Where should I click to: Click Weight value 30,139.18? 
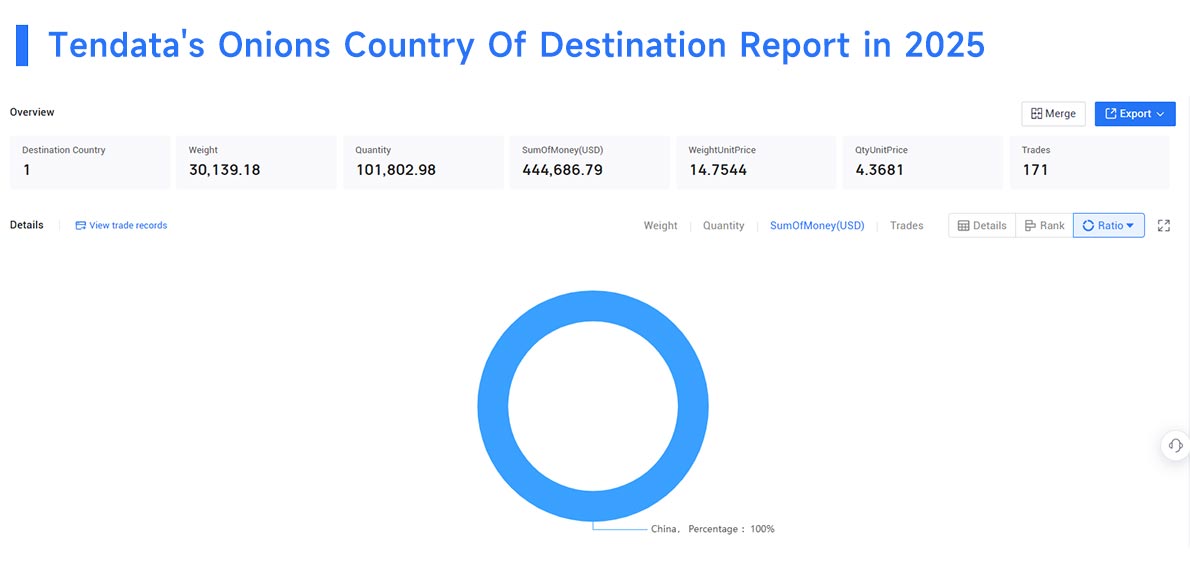click(225, 170)
